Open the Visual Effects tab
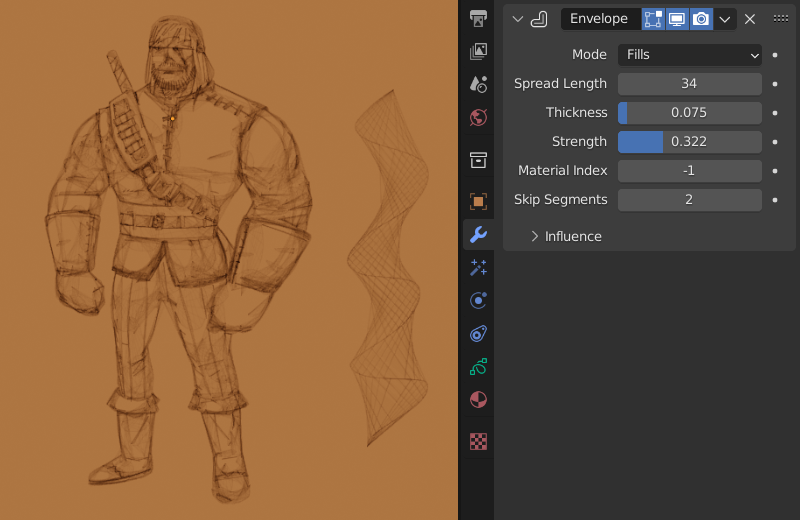 click(x=478, y=267)
